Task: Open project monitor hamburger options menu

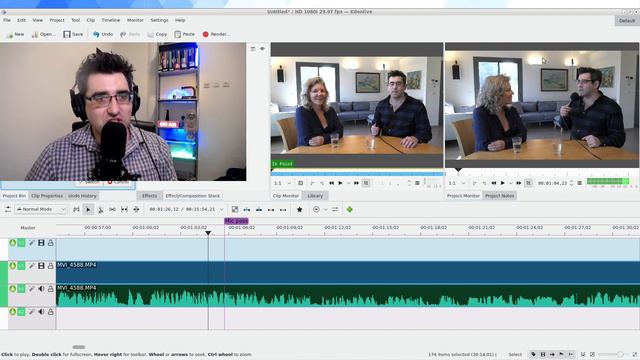Action: [580, 183]
